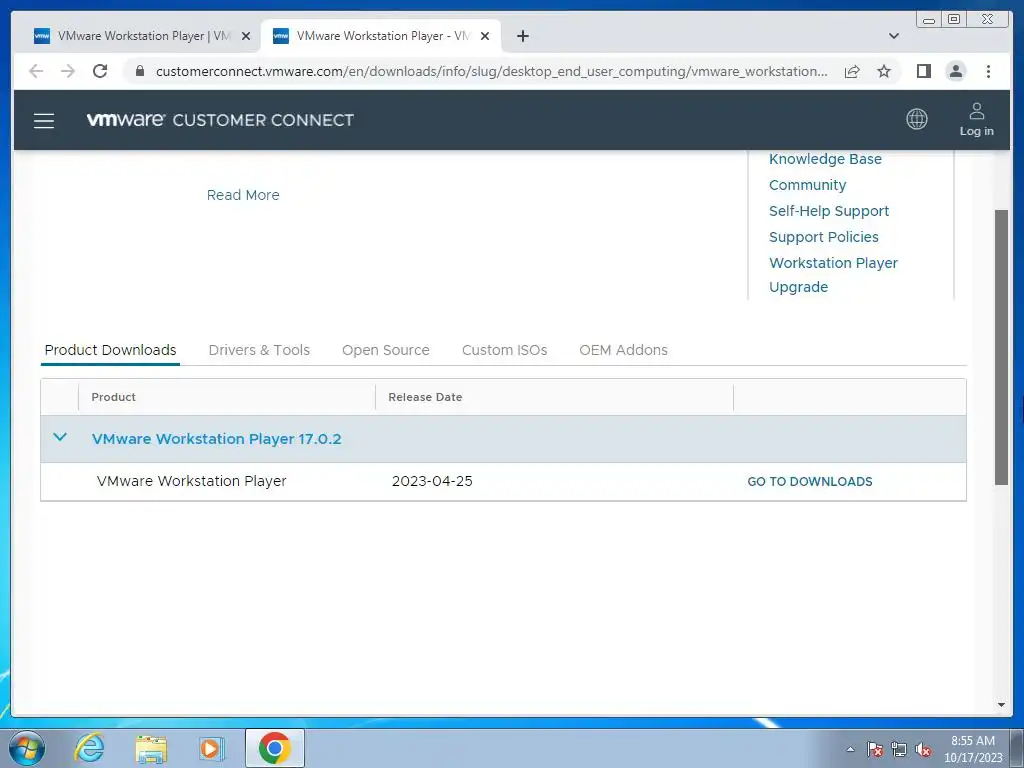
Task: Click the VMware Customer Connect logo
Action: pos(220,120)
